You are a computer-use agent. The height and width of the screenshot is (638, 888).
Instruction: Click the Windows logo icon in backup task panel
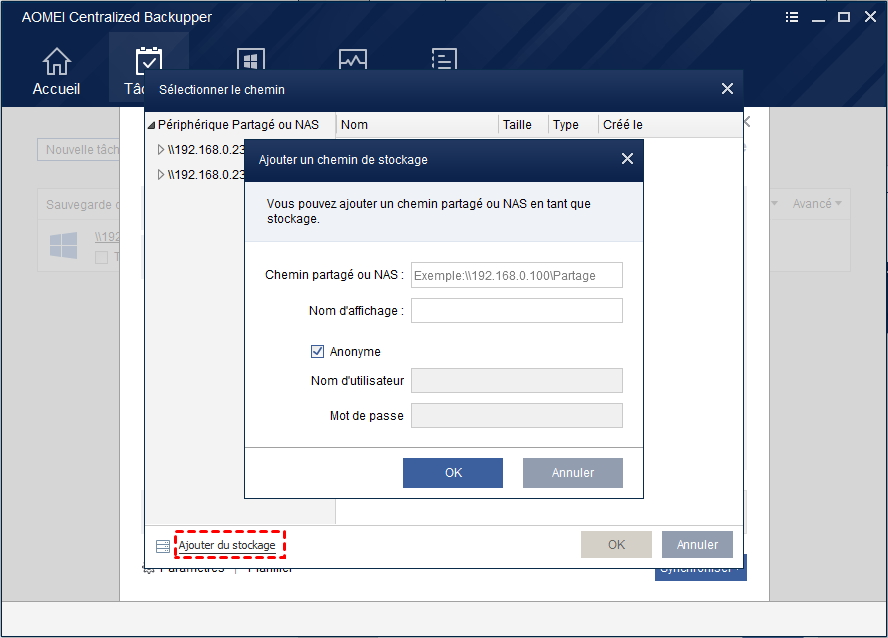coord(63,245)
